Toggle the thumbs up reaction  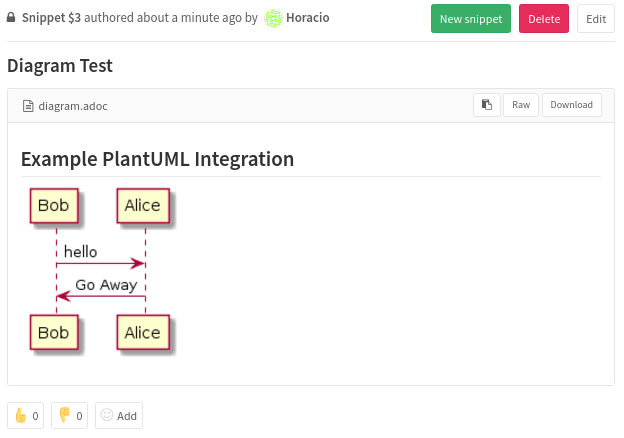pos(25,415)
